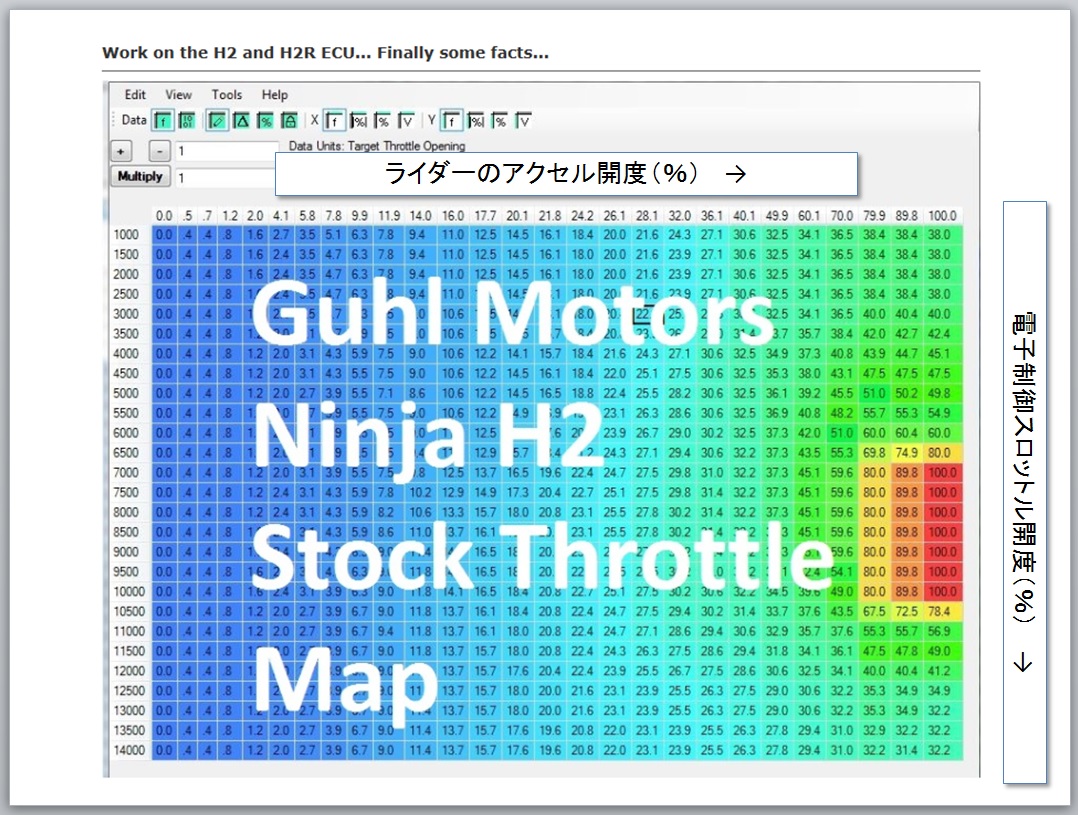Screen dimensions: 1078x815
Task: Select 54.1 cell in 9500 row
Action: tap(842, 572)
